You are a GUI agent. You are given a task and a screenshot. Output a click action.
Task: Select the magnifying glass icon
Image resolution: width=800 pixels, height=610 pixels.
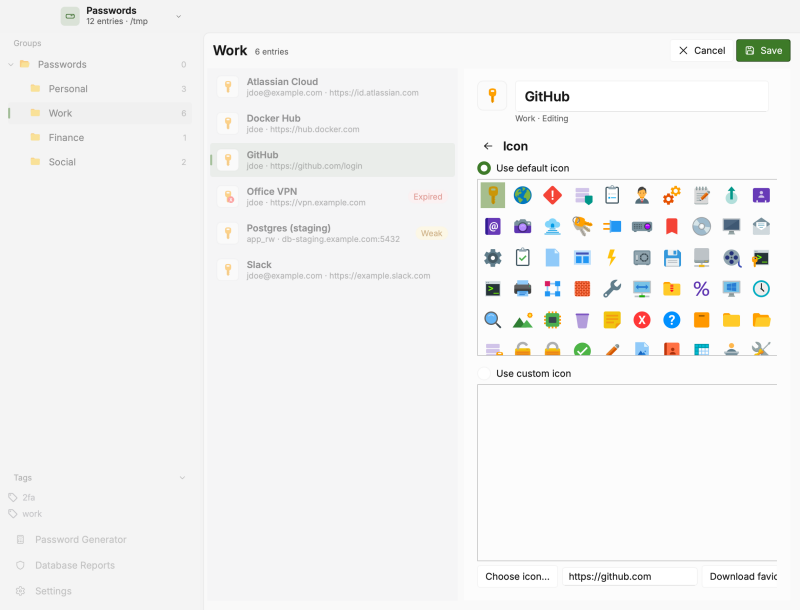click(493, 320)
